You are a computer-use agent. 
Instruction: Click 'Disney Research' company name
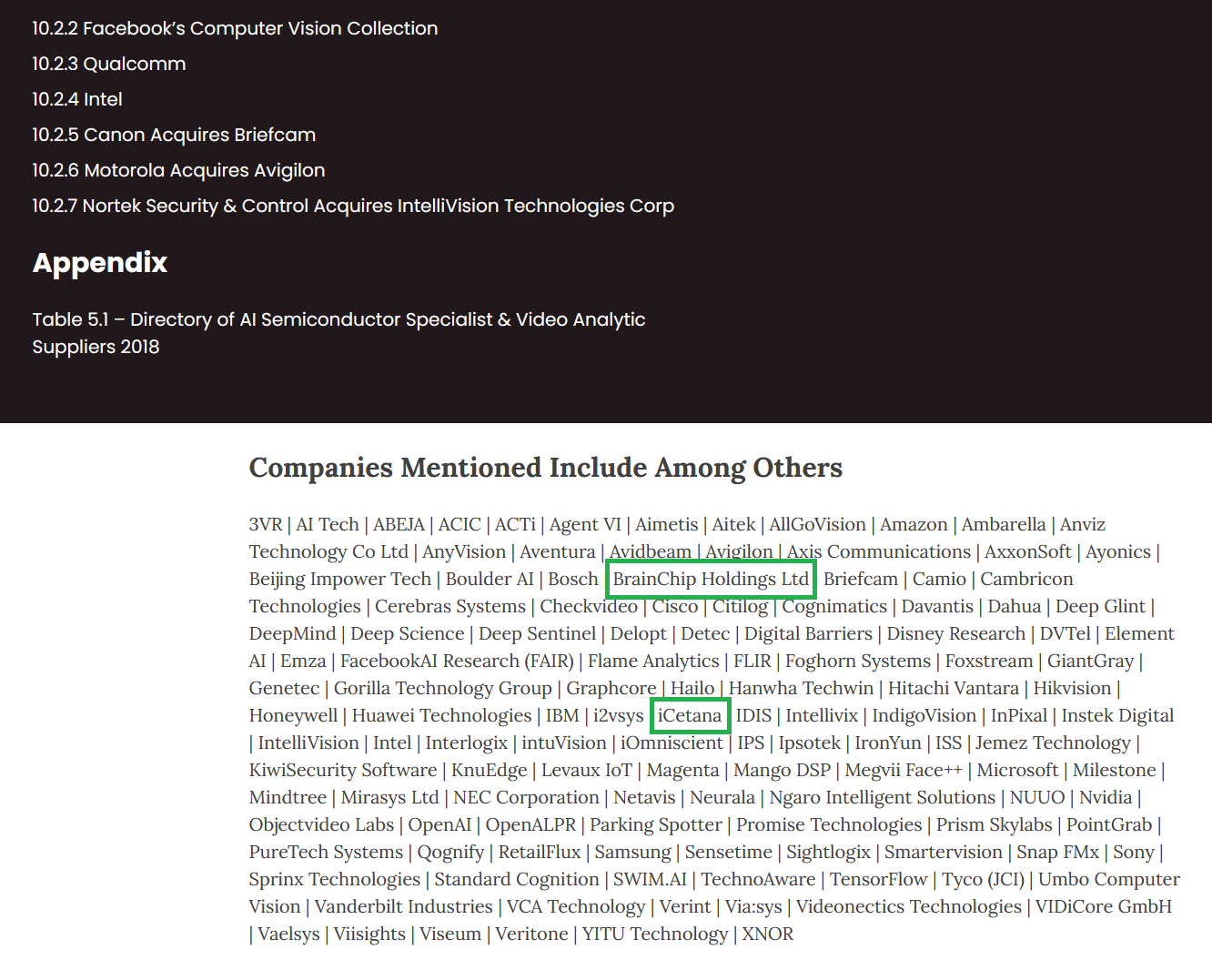click(x=956, y=634)
